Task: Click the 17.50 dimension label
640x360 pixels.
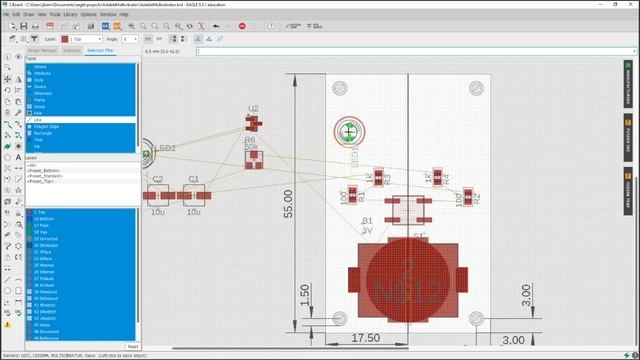Action: 366,338
